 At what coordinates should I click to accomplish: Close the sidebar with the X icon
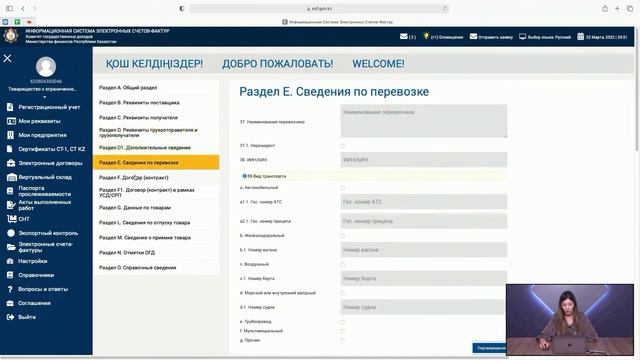pos(7,58)
